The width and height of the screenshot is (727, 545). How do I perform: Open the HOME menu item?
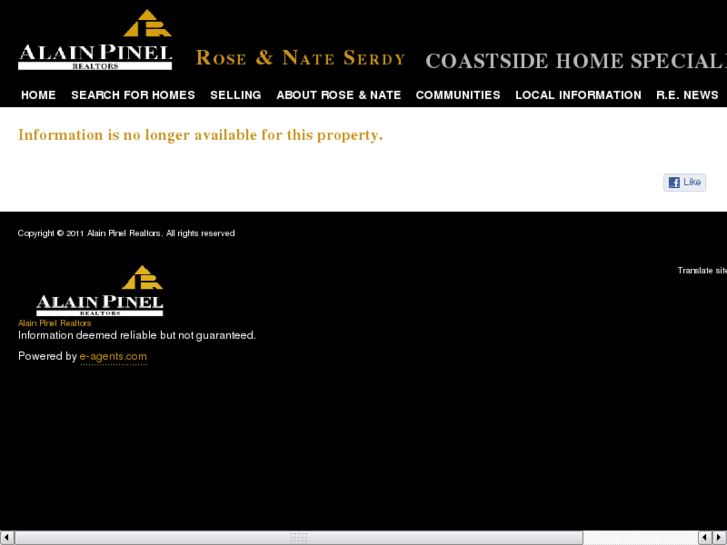pyautogui.click(x=38, y=95)
